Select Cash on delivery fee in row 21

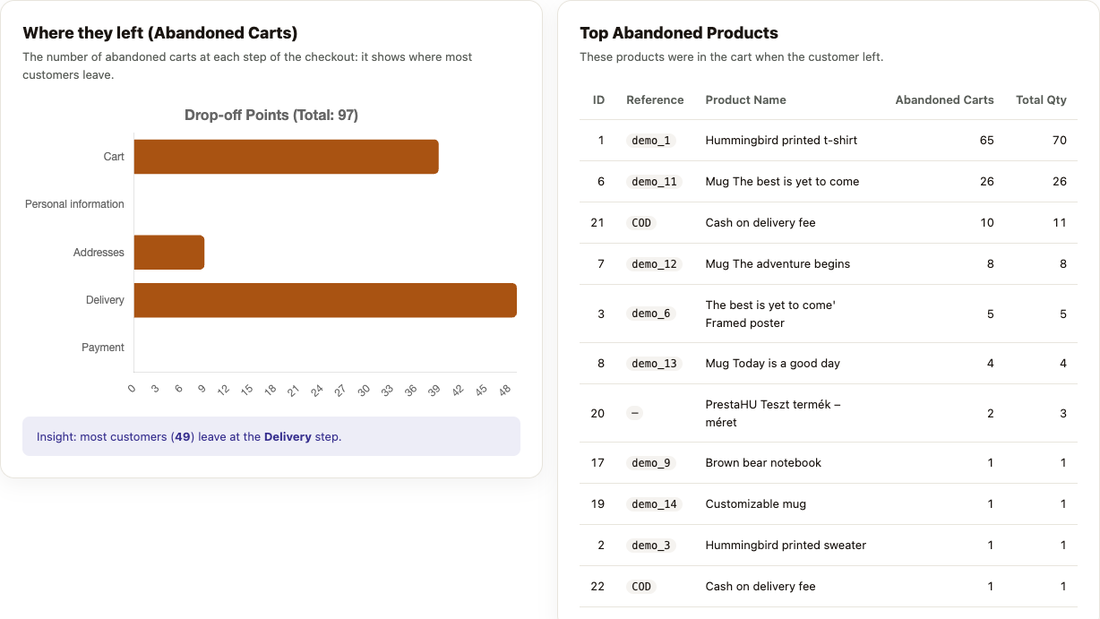point(760,223)
